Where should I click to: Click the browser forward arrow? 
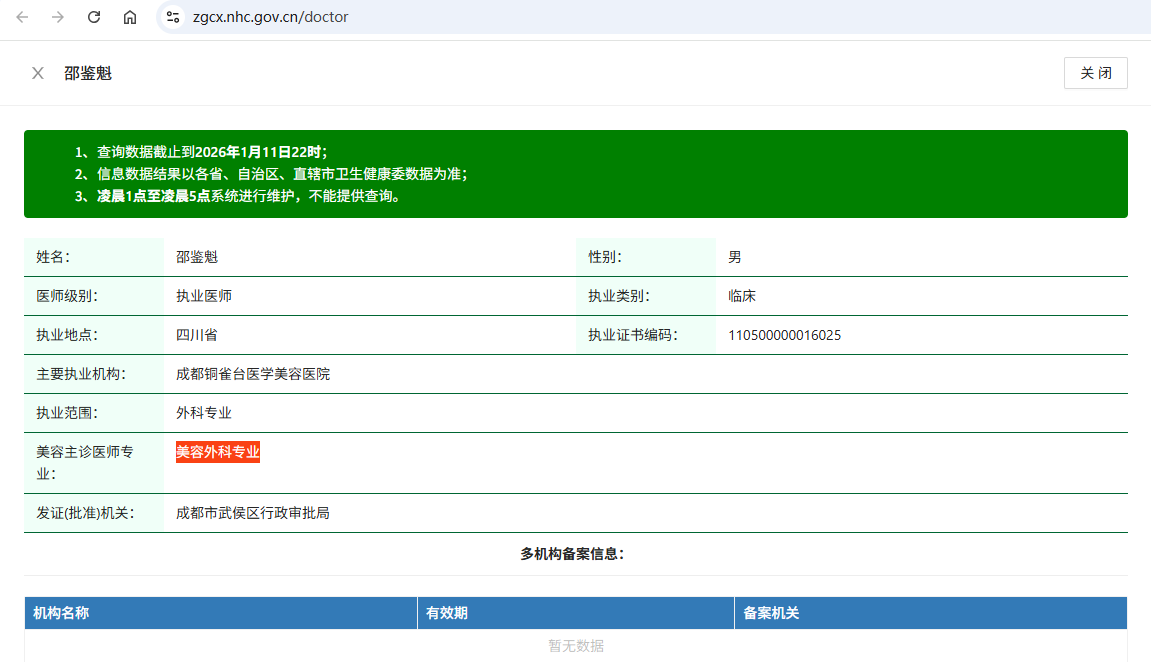pyautogui.click(x=57, y=17)
